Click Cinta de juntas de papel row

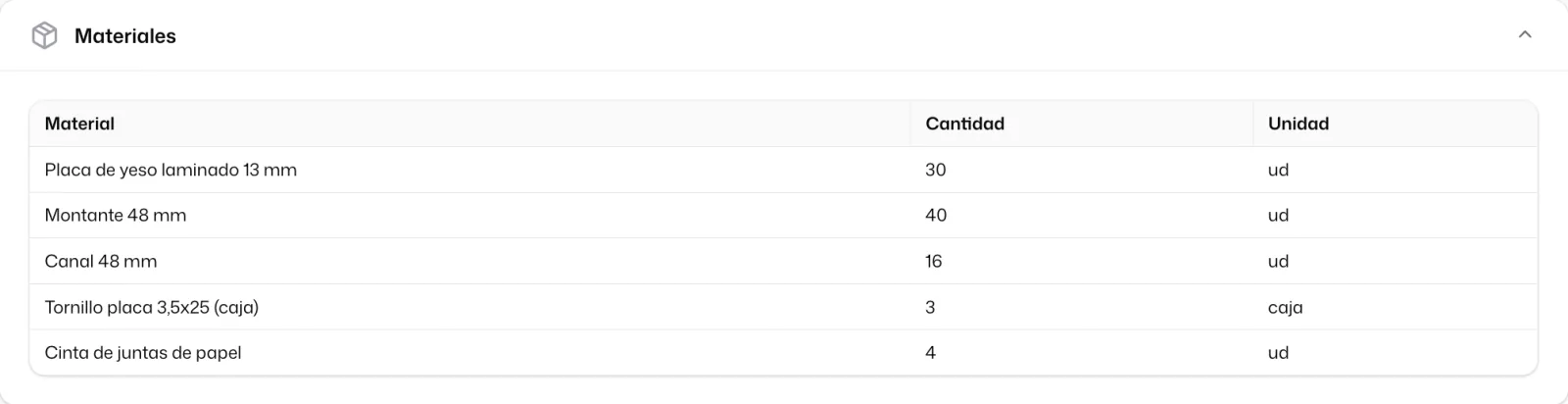pos(783,352)
